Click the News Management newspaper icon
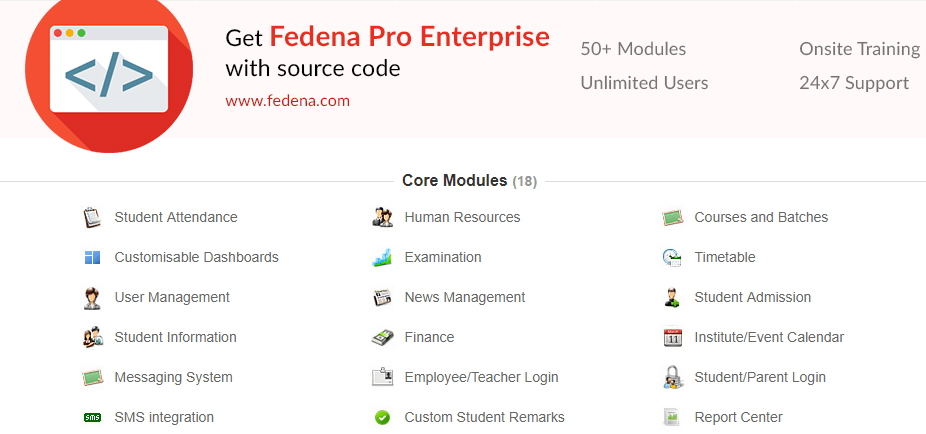The height and width of the screenshot is (434, 926). click(383, 297)
